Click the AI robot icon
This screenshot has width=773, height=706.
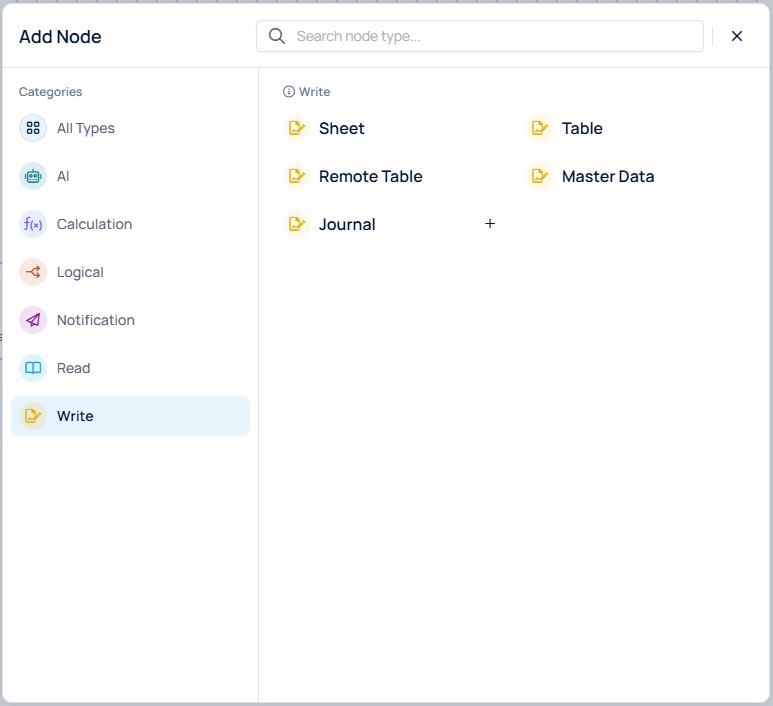coord(33,176)
